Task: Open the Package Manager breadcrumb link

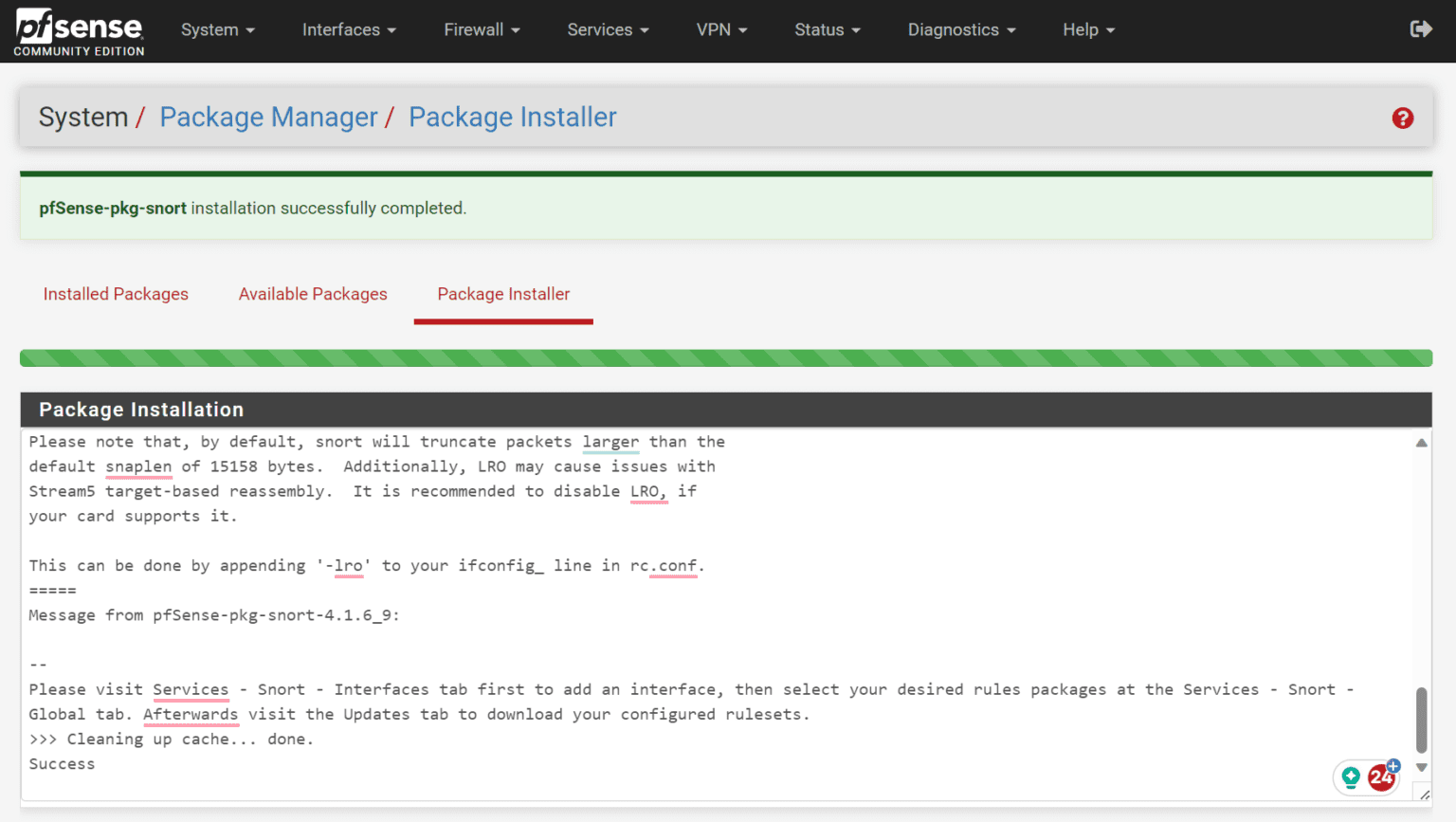Action: click(x=268, y=117)
